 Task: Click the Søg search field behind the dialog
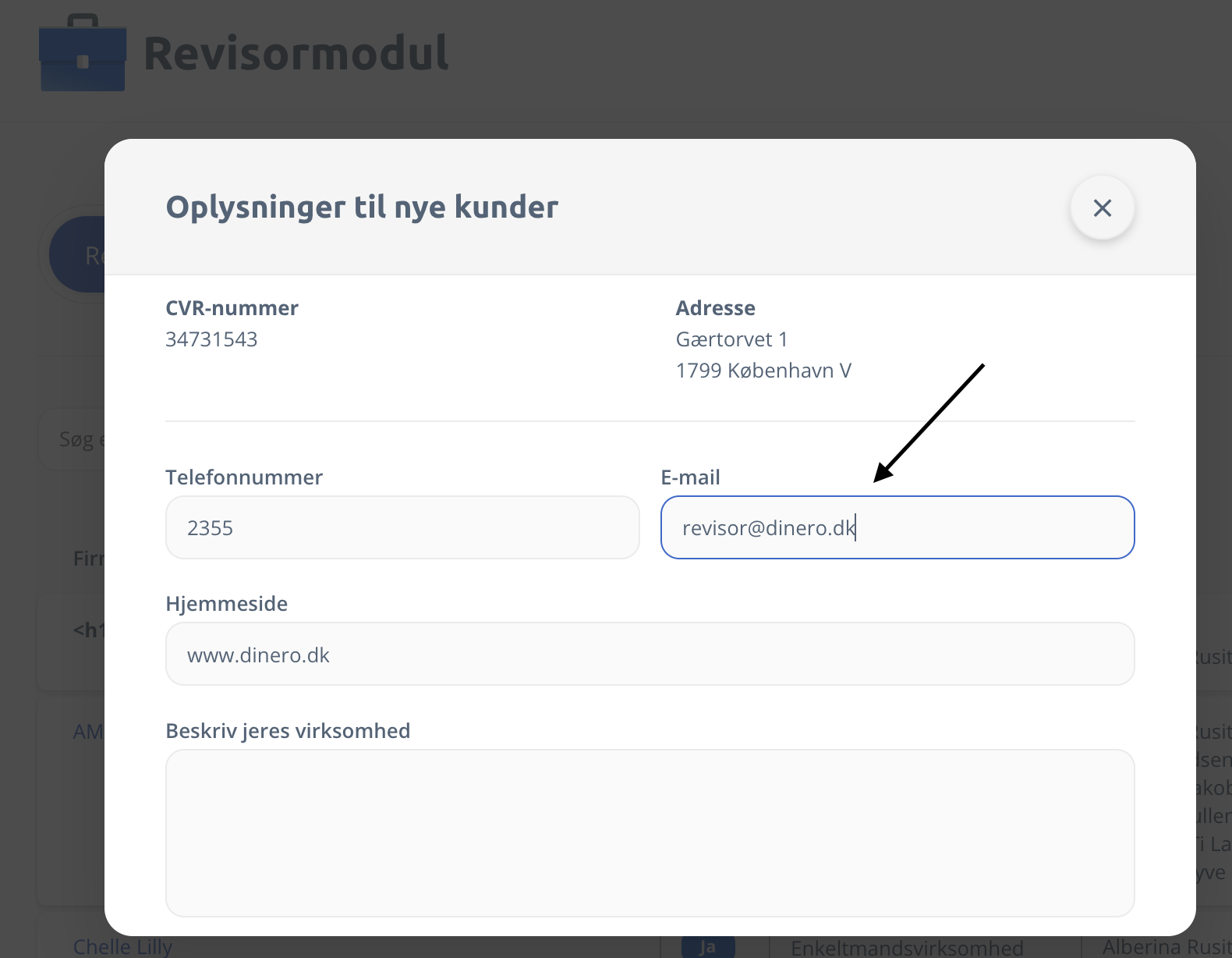(x=73, y=440)
